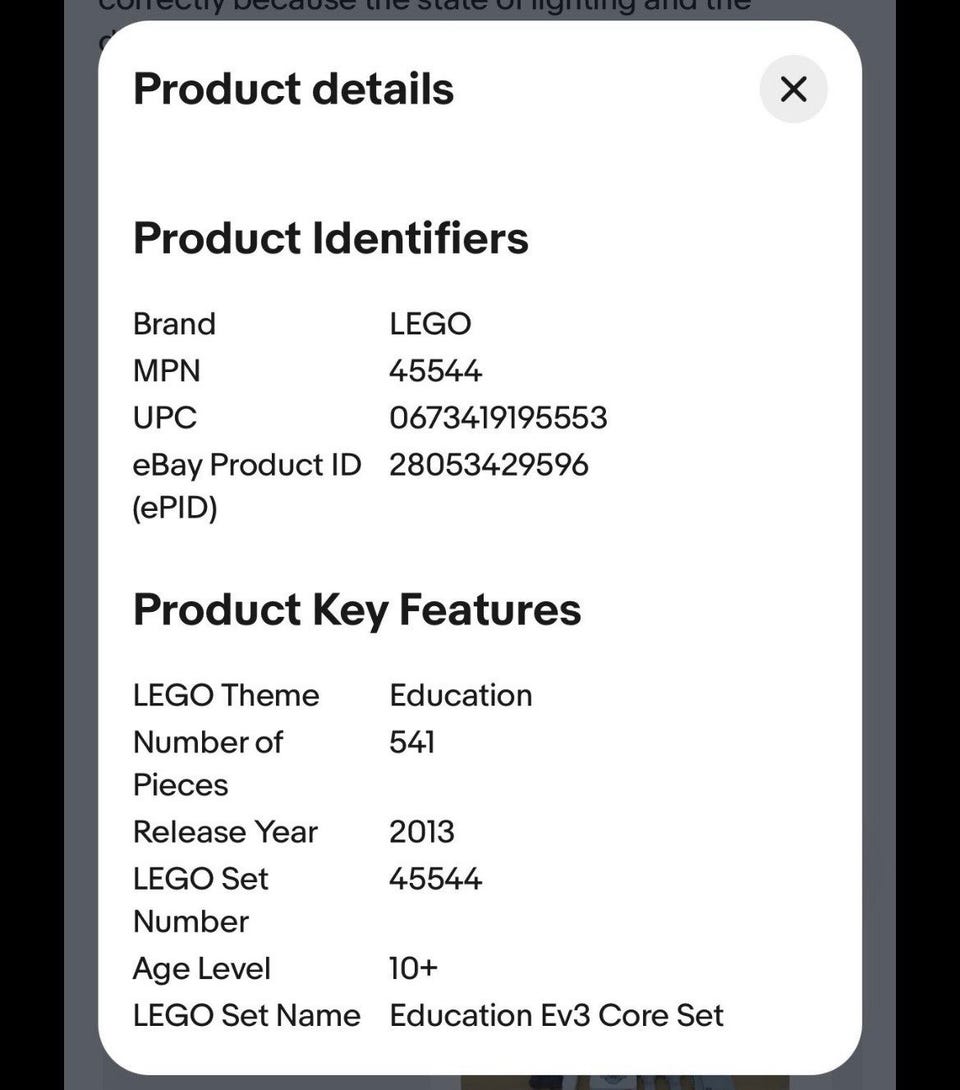Select the LEGO Set Number value 45544
Viewport: 960px width, 1090px height.
[435, 879]
